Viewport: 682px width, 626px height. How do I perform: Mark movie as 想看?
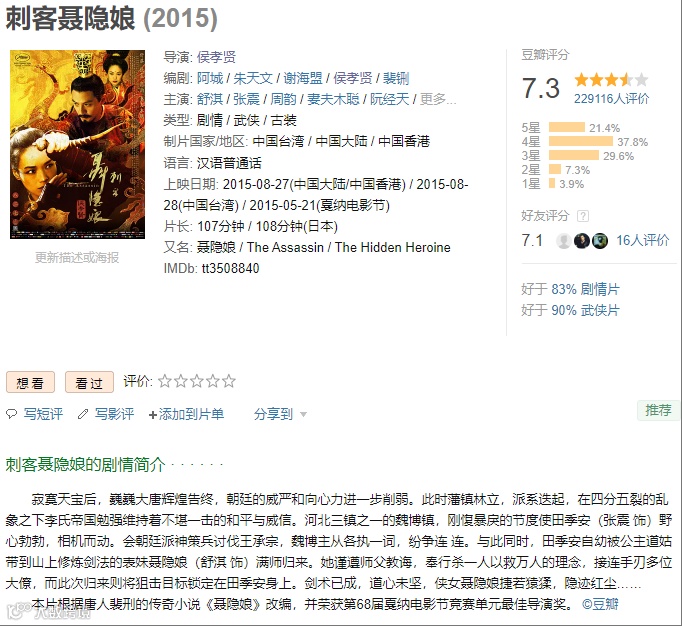tap(30, 382)
